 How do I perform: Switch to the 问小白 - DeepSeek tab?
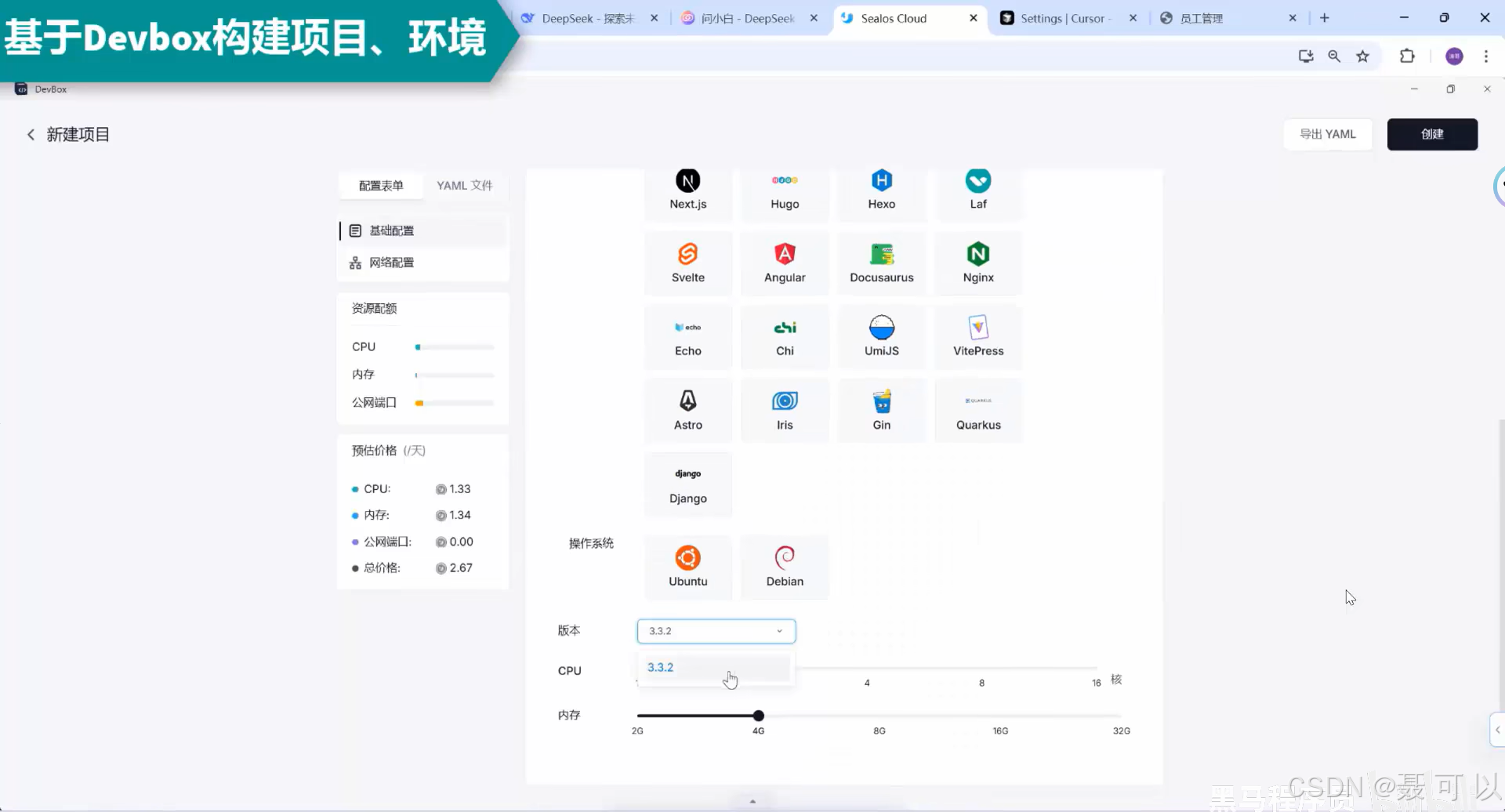click(x=748, y=18)
